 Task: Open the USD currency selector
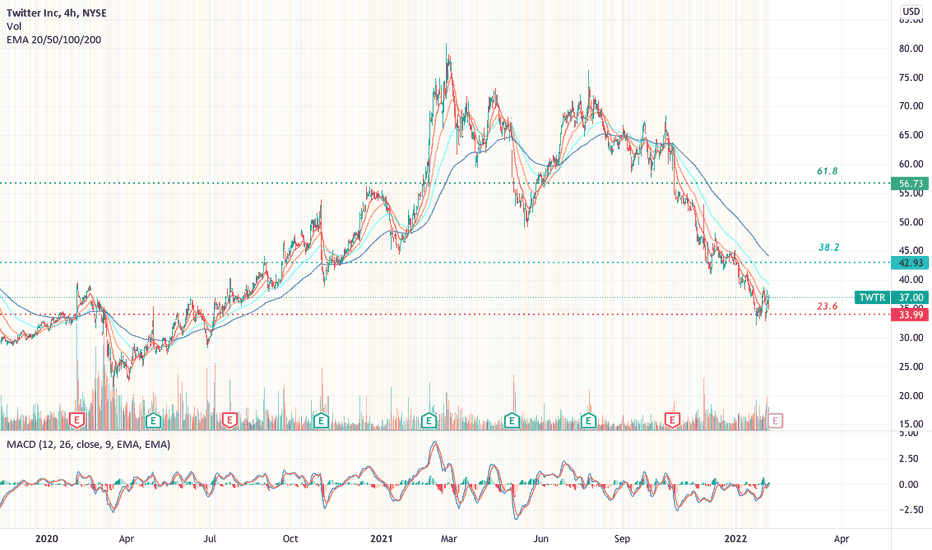click(x=911, y=11)
